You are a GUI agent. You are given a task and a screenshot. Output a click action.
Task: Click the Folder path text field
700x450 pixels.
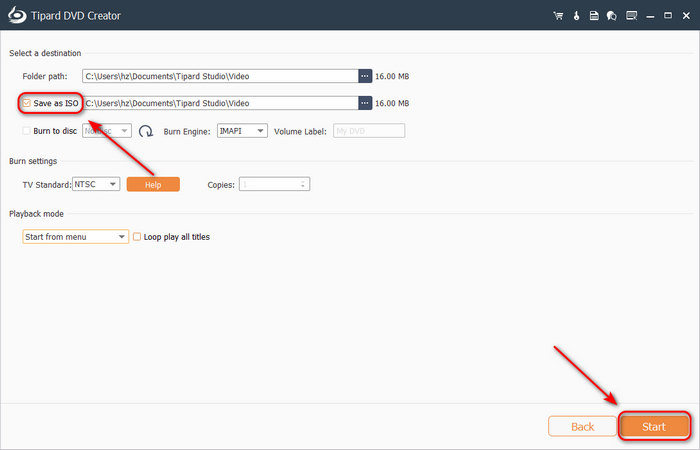[220, 76]
